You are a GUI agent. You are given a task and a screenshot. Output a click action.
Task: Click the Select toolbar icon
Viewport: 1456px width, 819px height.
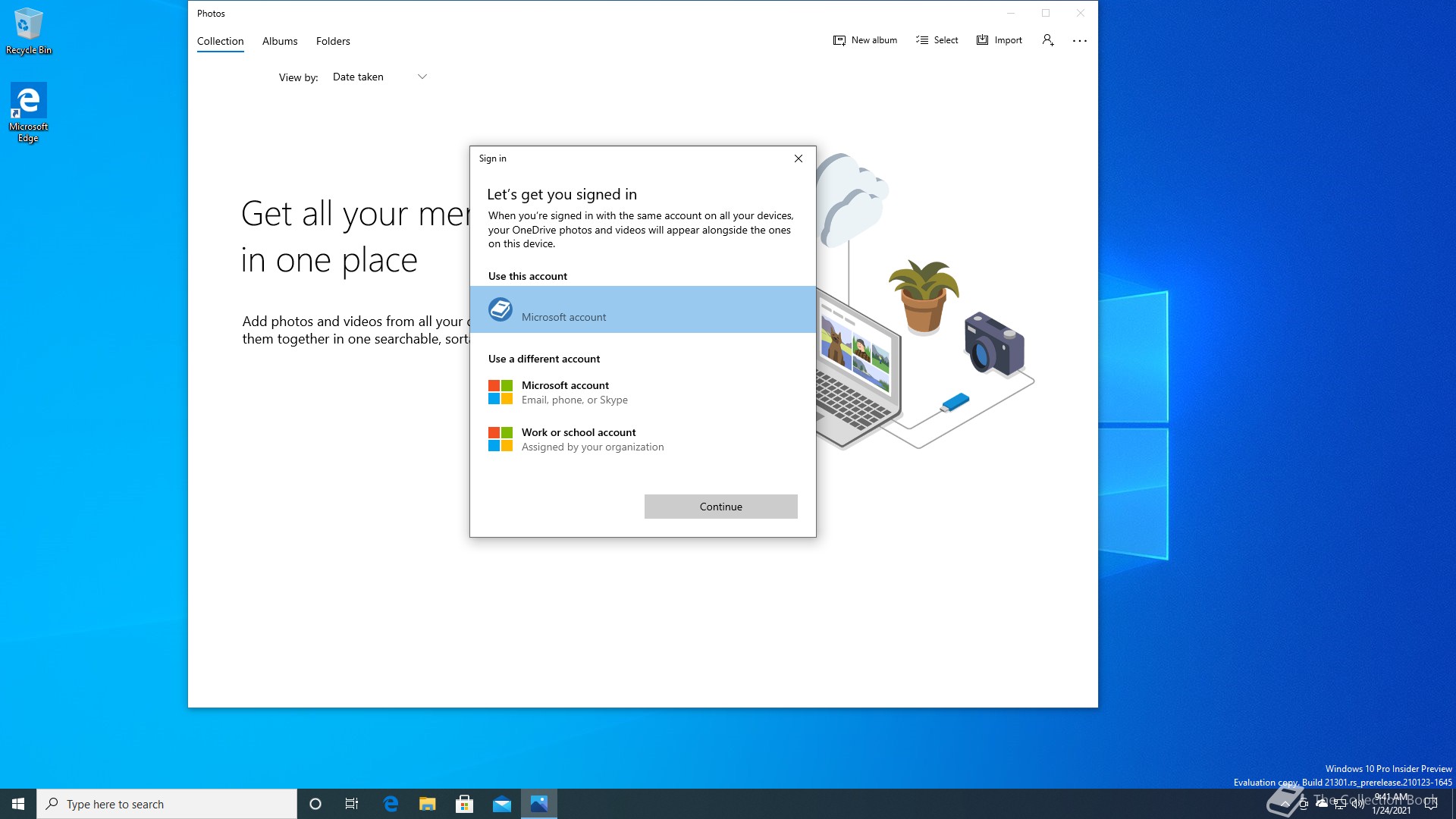click(x=922, y=40)
